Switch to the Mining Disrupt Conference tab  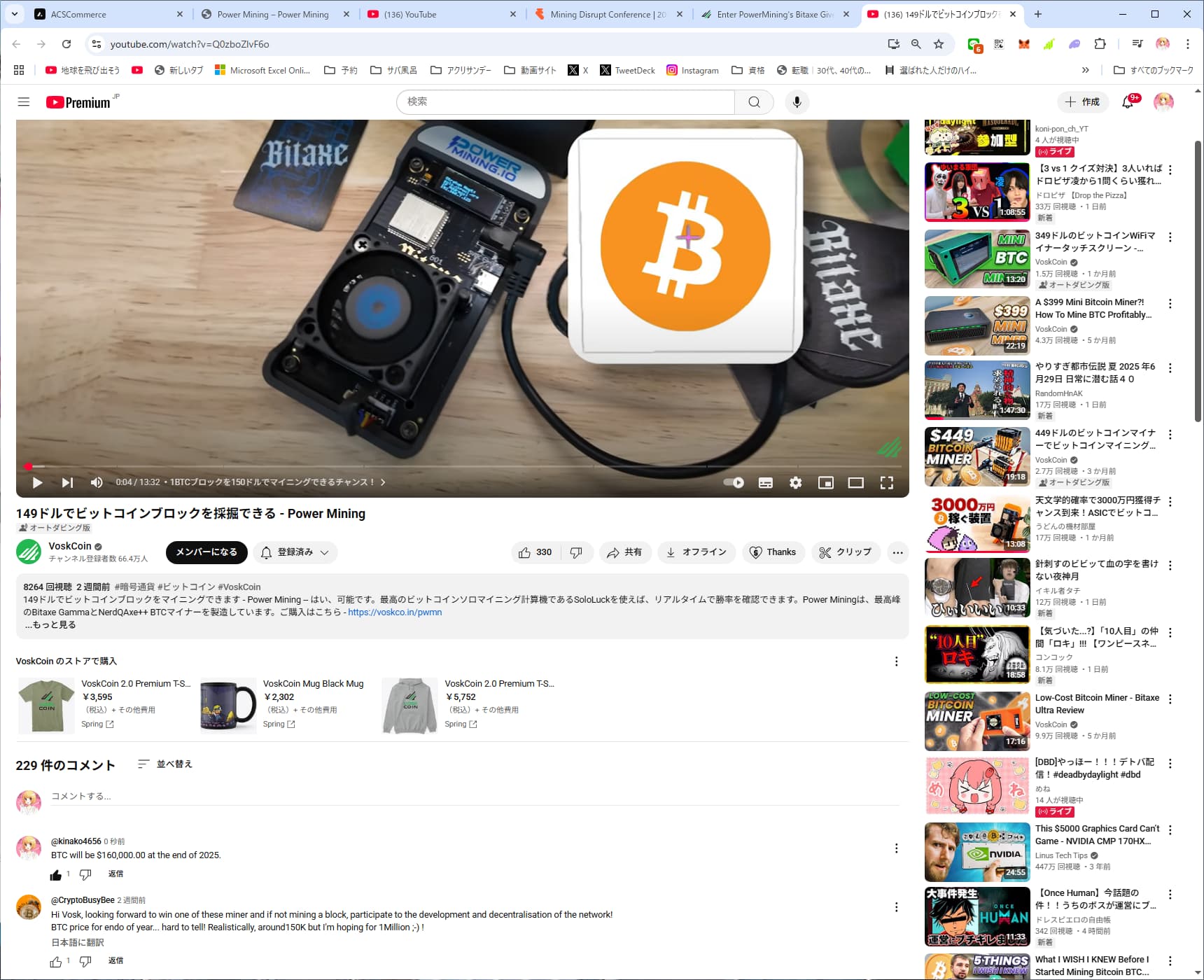(x=608, y=14)
